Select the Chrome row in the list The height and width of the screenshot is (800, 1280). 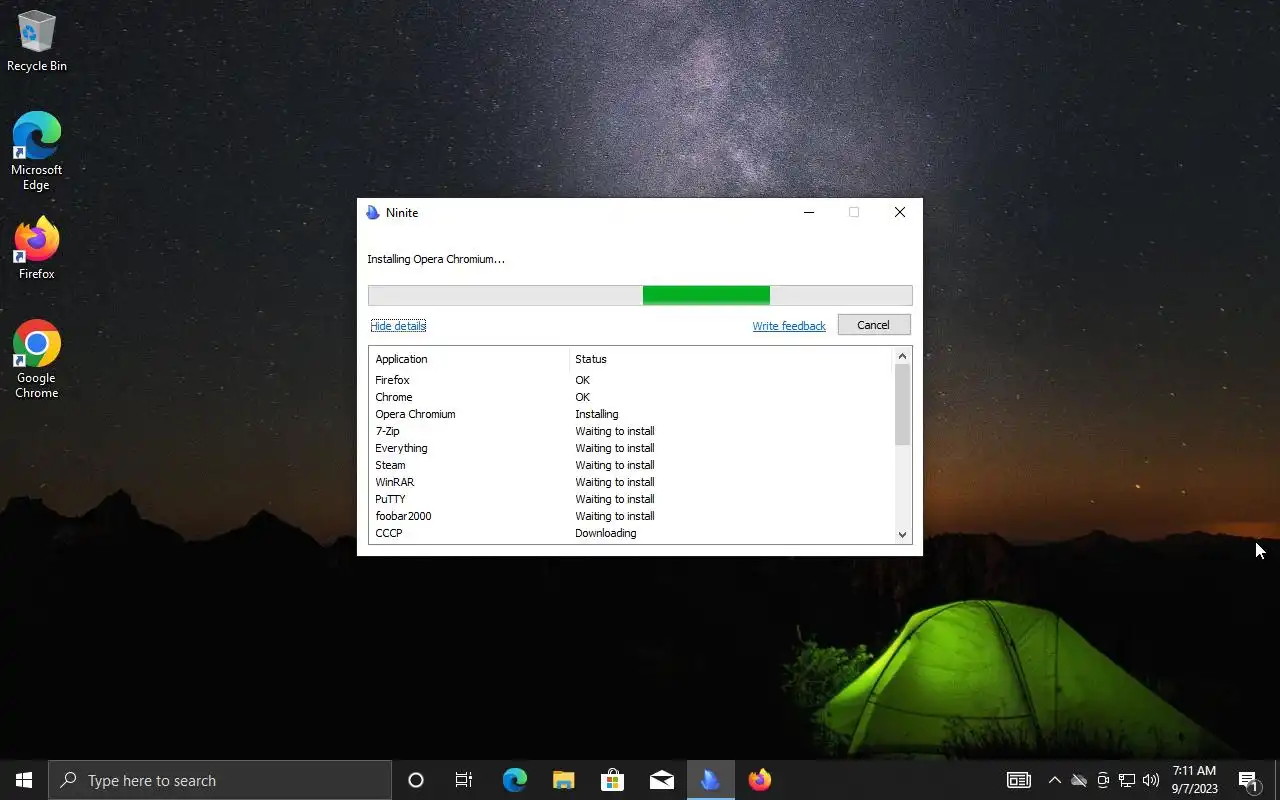pos(630,397)
